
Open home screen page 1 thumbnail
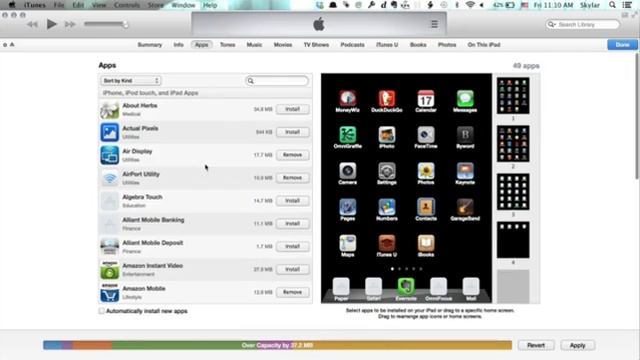coord(513,96)
